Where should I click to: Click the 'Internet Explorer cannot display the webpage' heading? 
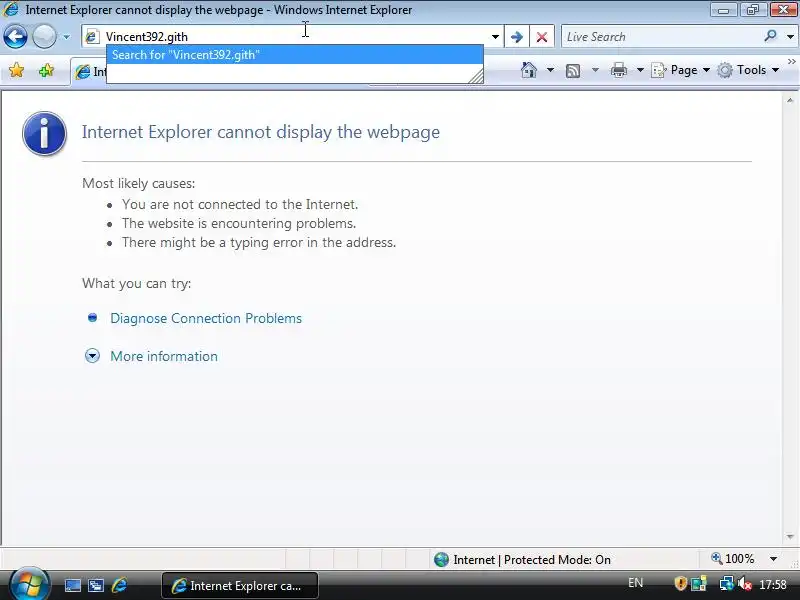click(261, 132)
